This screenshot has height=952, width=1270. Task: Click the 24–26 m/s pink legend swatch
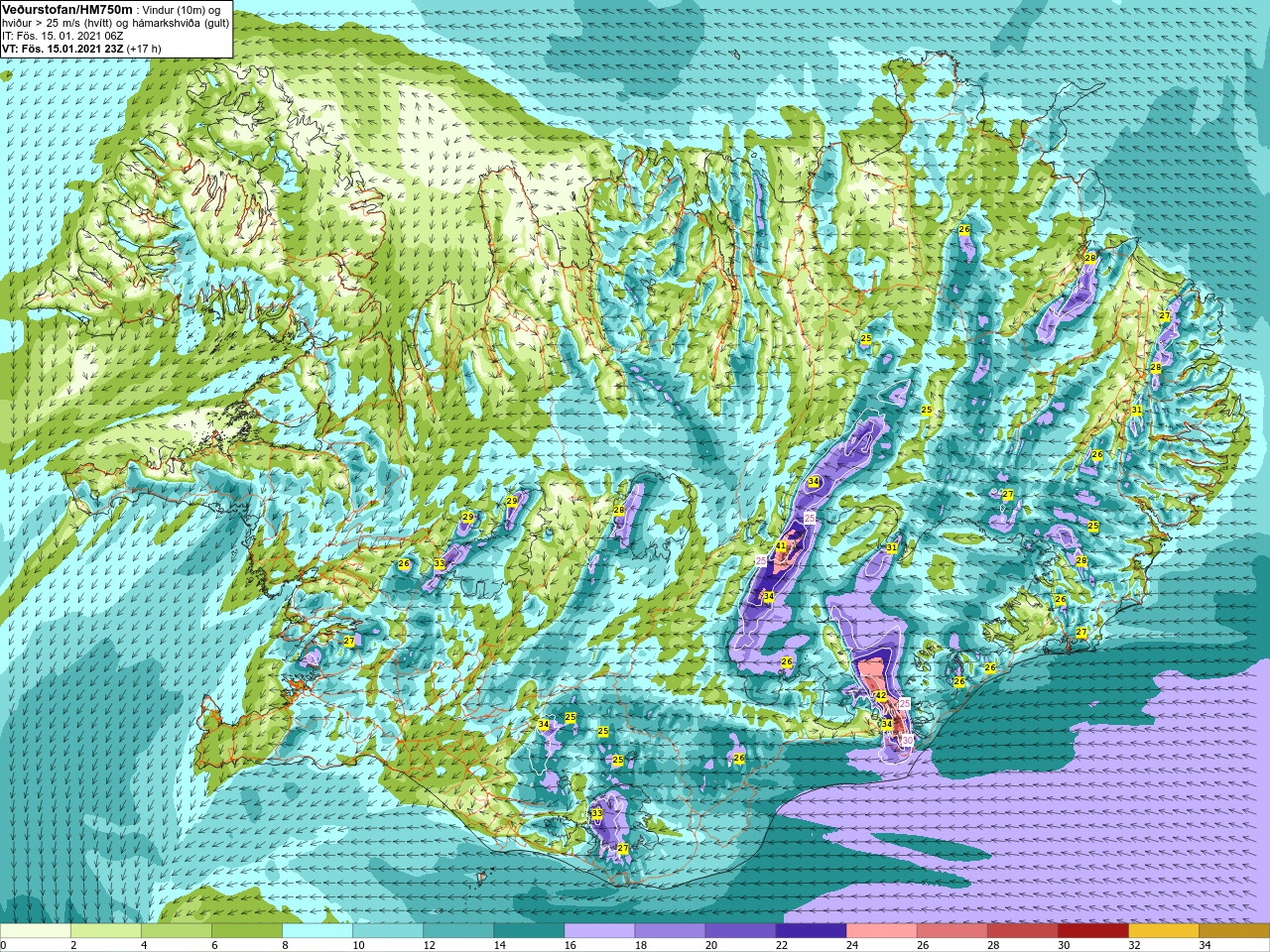(x=881, y=930)
